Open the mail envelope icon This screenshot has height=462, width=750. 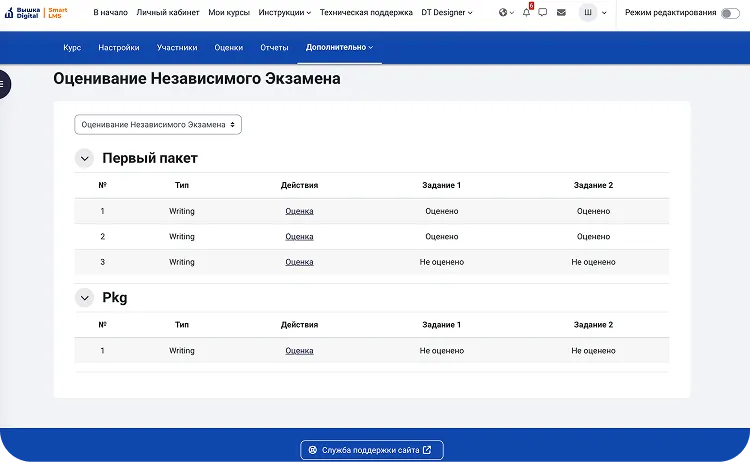click(562, 12)
